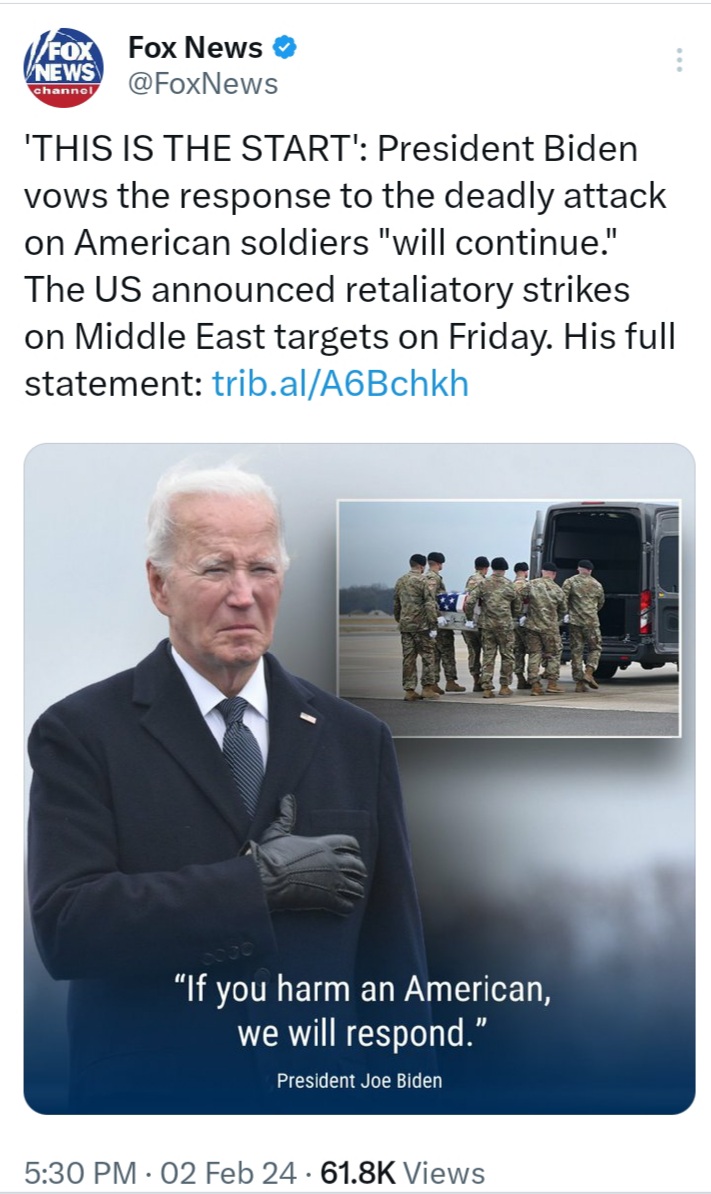Click the 'THIS IS THE START' headline text
711x1194 pixels.
pos(196,148)
